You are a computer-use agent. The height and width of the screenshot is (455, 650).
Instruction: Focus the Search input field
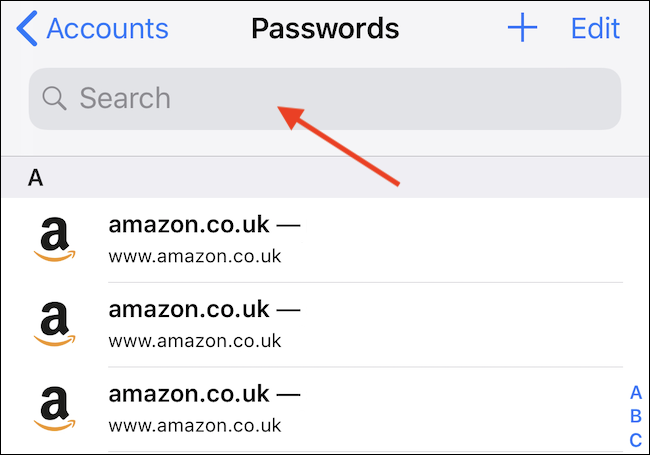(325, 99)
